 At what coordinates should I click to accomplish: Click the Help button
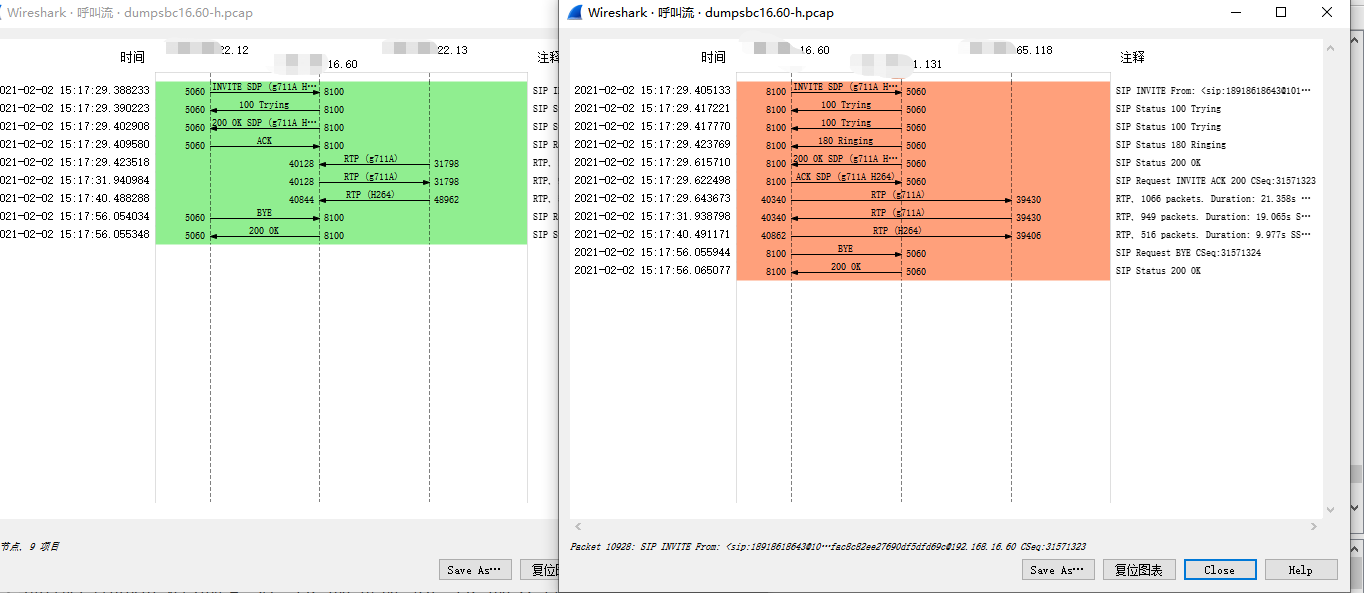(1301, 569)
